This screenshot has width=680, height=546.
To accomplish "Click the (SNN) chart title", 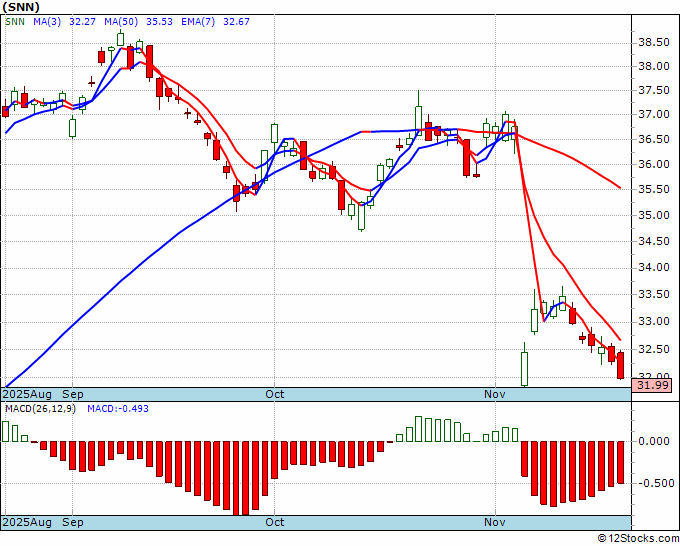I will (x=21, y=7).
